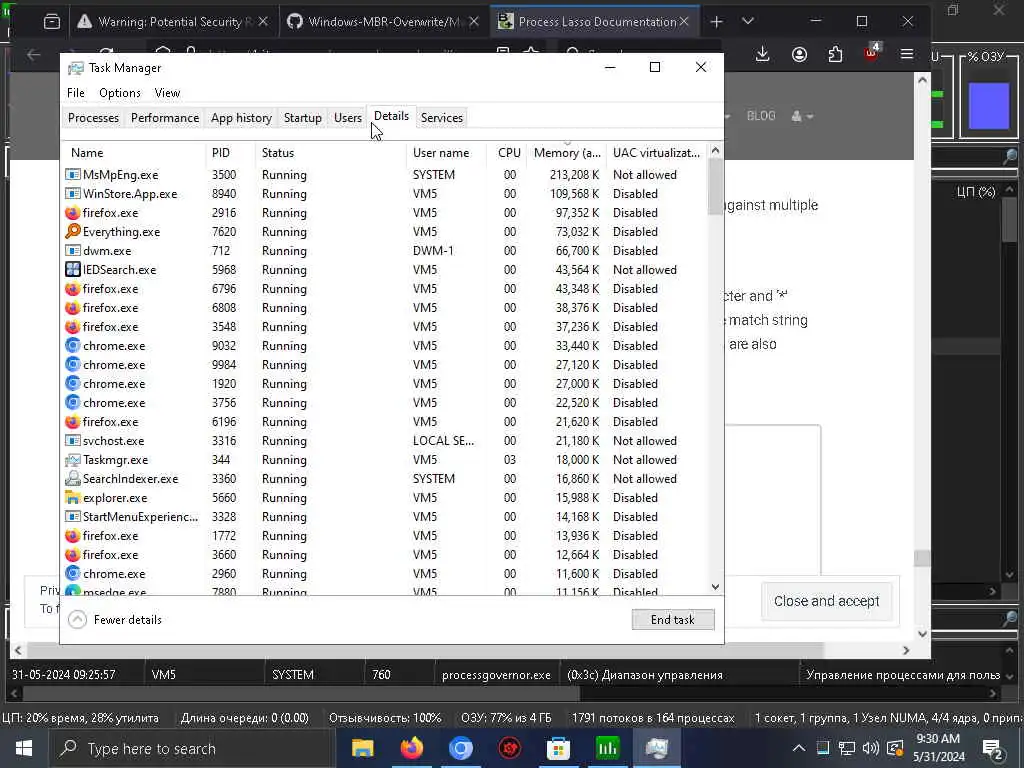Click the Status column header
This screenshot has width=1024, height=768.
[x=330, y=153]
